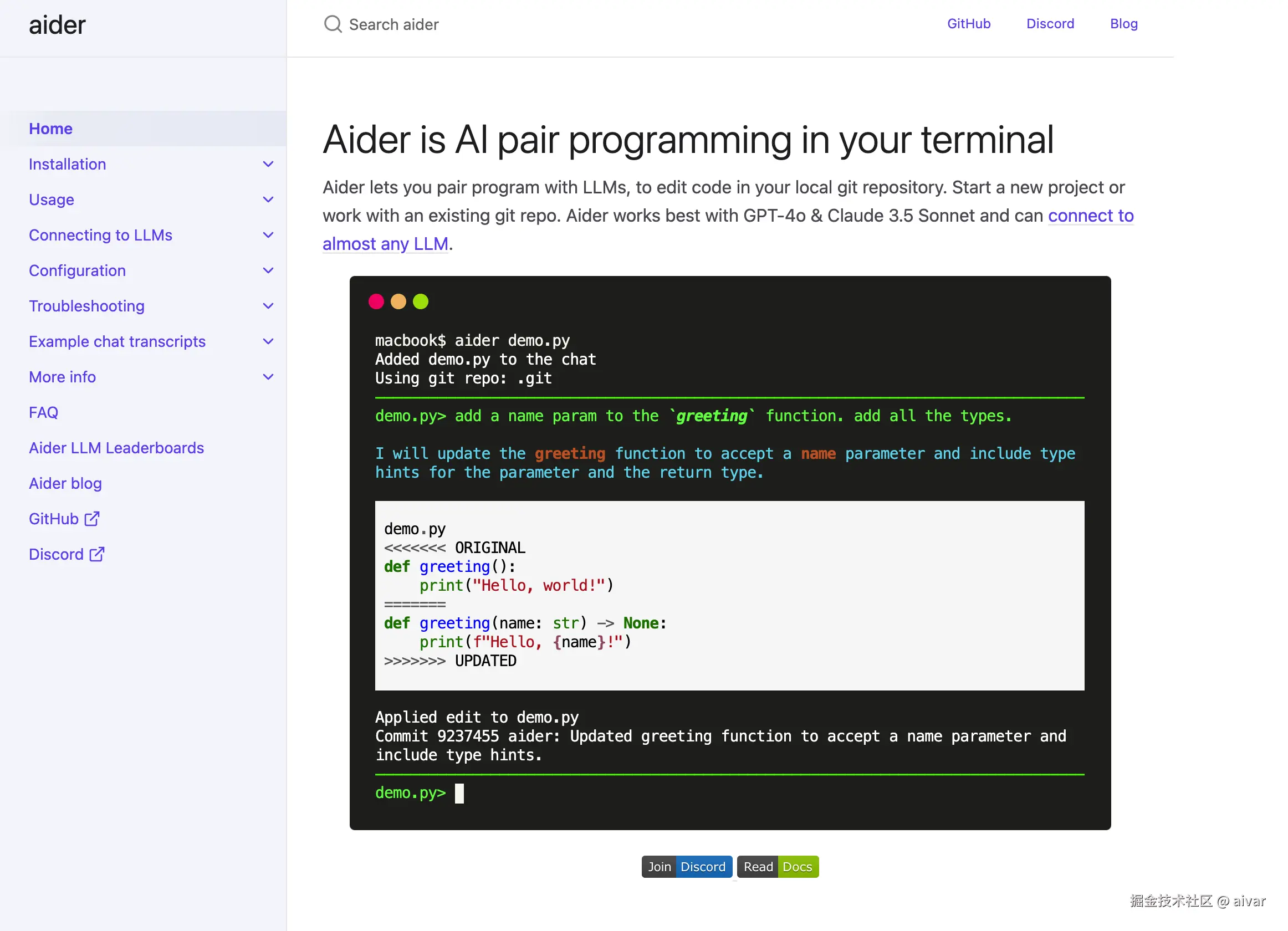Click the aider logo in the top left
Screen dimensions: 1288x931
57,24
